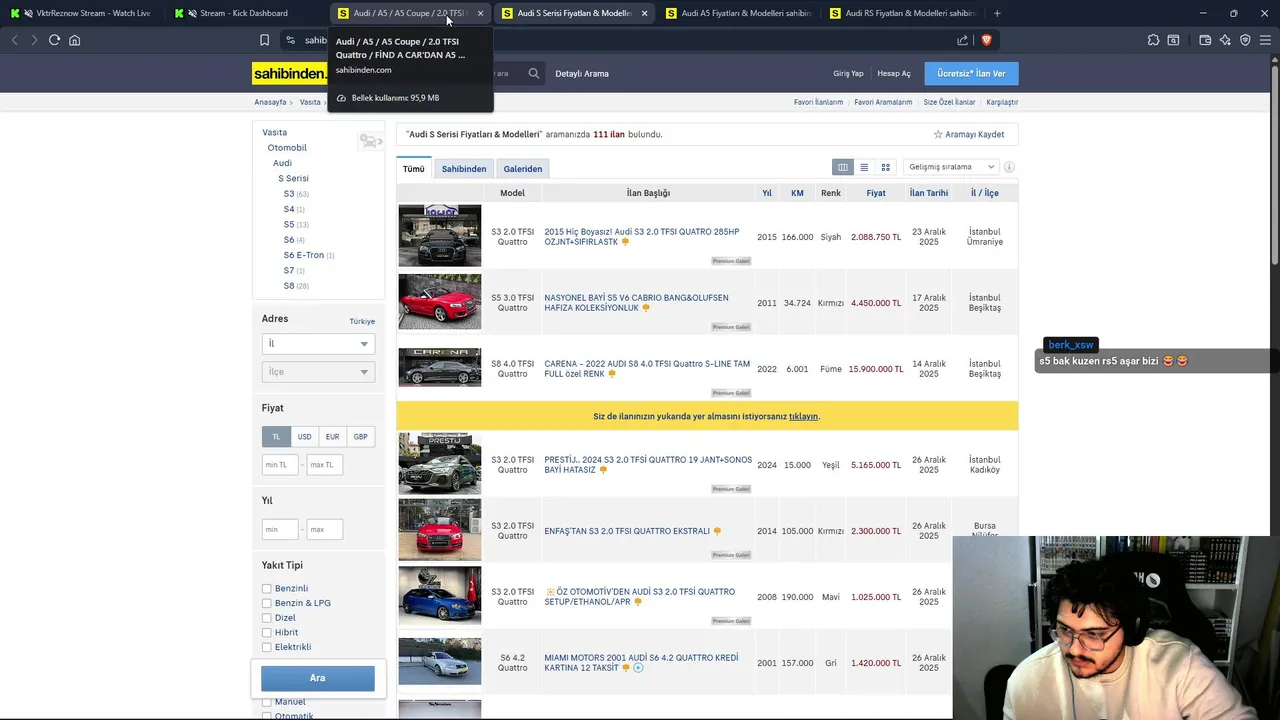
Task: Click vehicle category icon in sidebar
Action: click(x=370, y=141)
